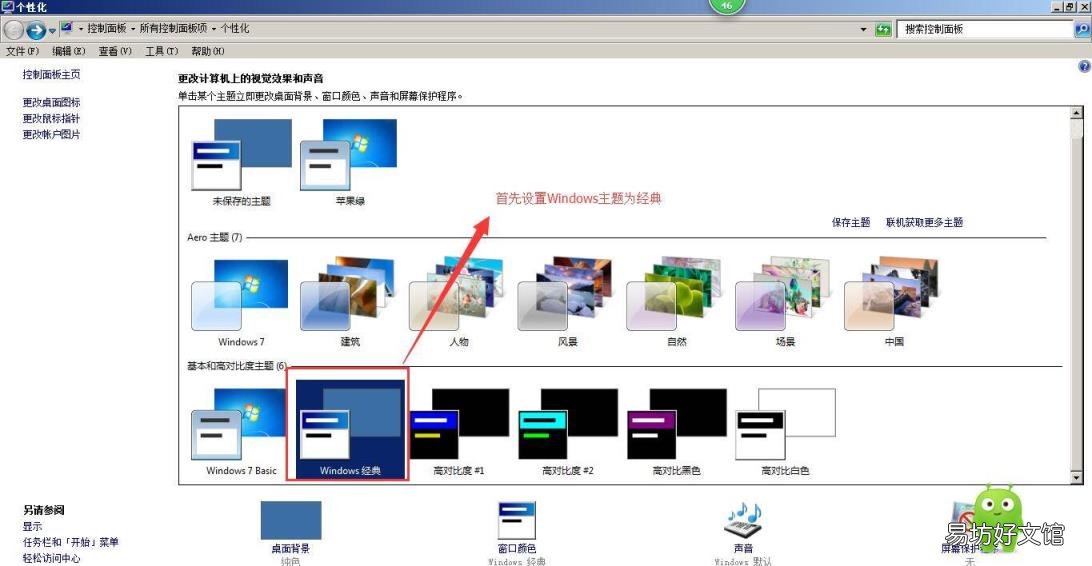Open the 编辑(E) menu
Screen dimensions: 1092x566
(69, 51)
